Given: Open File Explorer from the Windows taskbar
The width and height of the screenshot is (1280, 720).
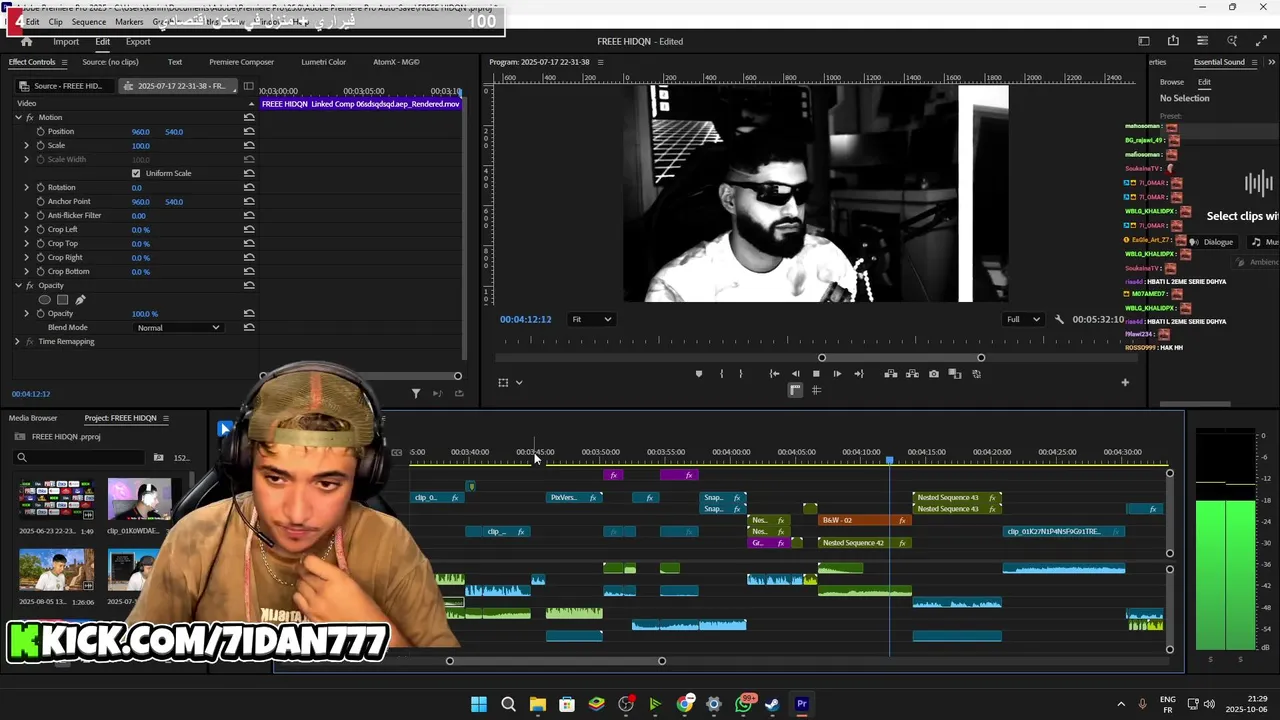Looking at the screenshot, I should (x=538, y=704).
